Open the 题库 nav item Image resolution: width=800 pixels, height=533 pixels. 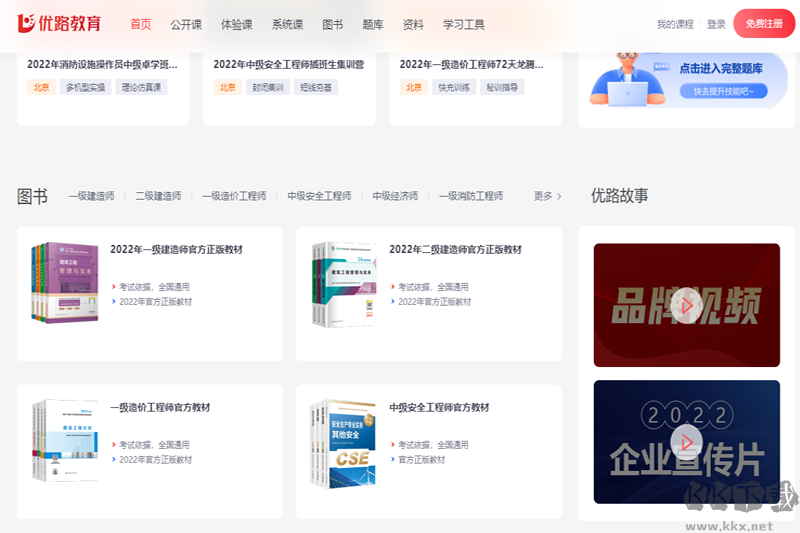373,24
